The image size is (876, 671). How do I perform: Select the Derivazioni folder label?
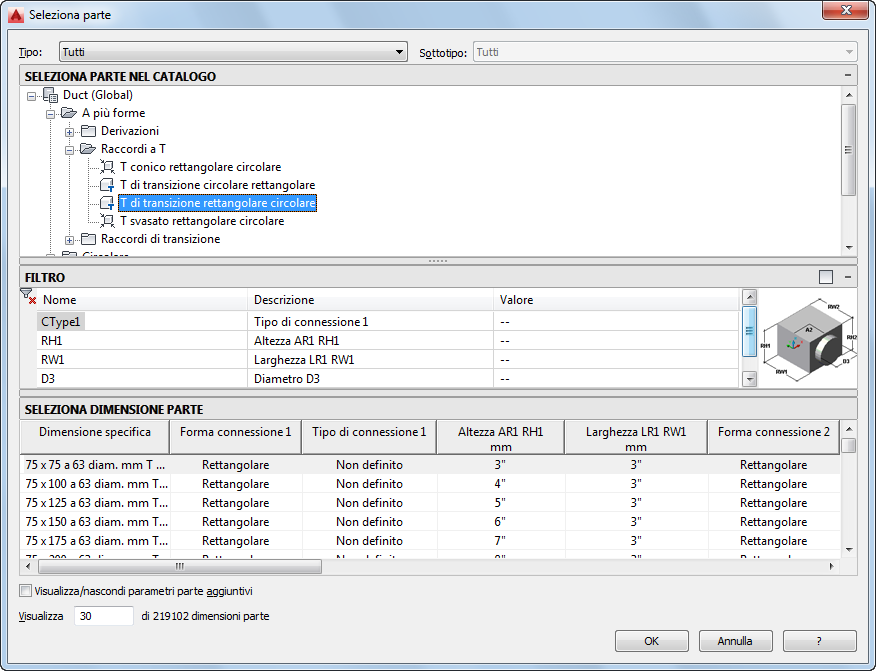coord(130,131)
